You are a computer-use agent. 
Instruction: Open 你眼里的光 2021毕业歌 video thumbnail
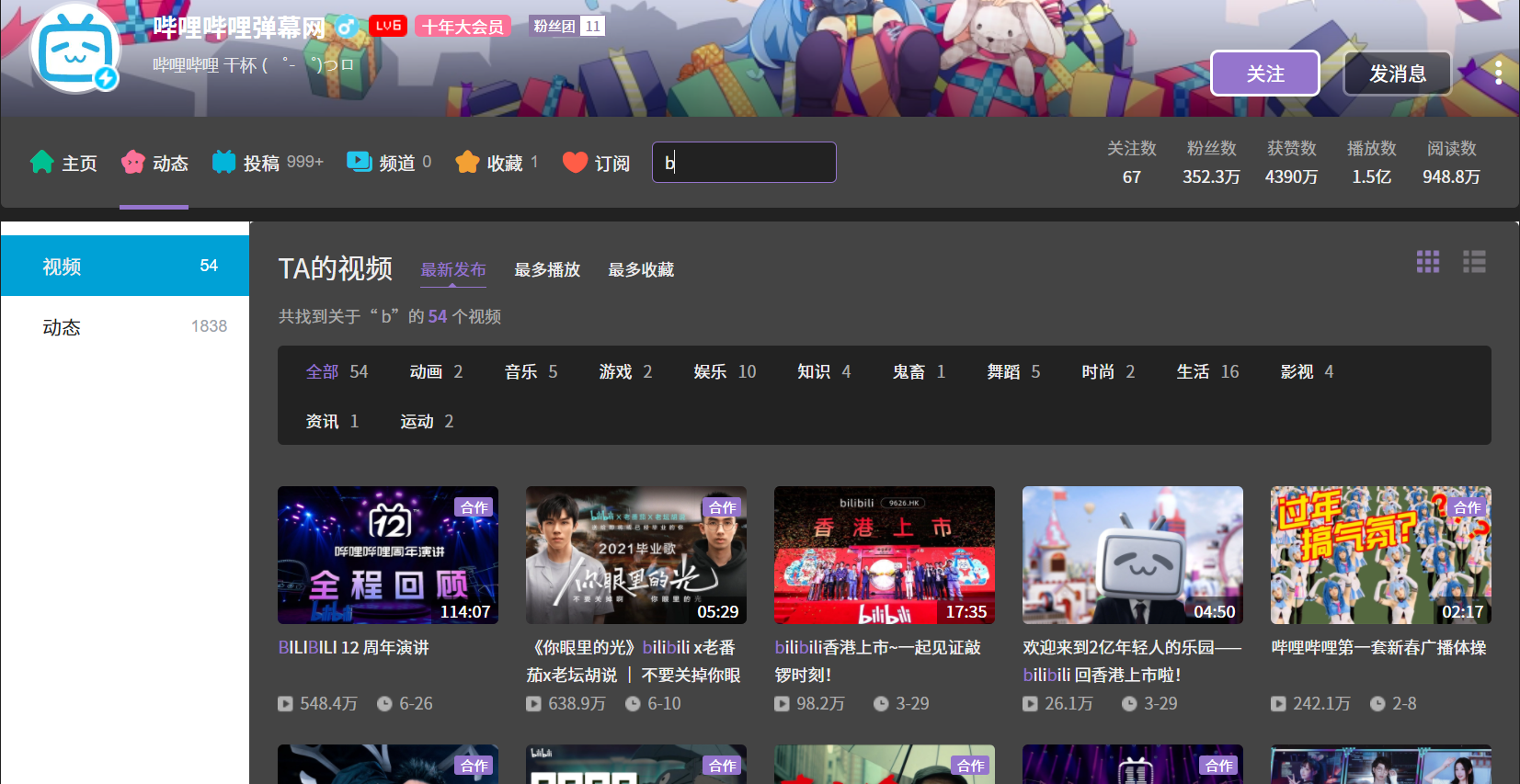[x=636, y=555]
